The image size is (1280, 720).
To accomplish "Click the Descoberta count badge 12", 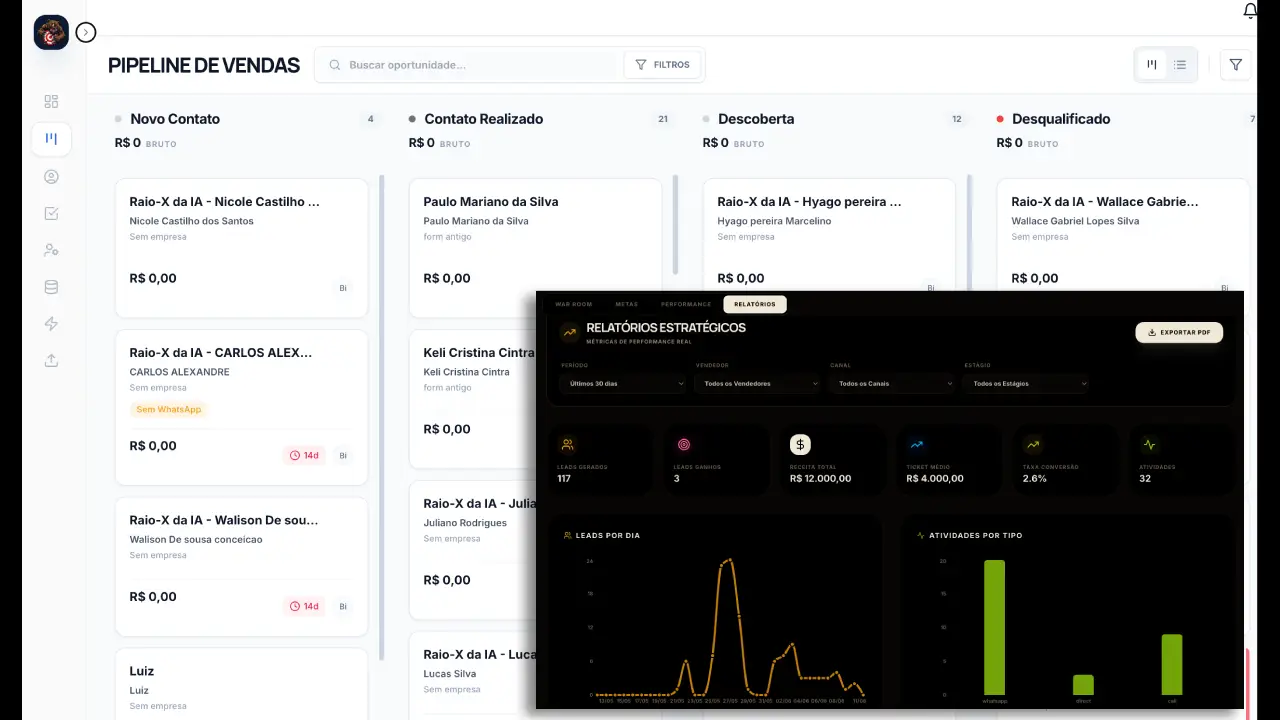I will point(956,119).
